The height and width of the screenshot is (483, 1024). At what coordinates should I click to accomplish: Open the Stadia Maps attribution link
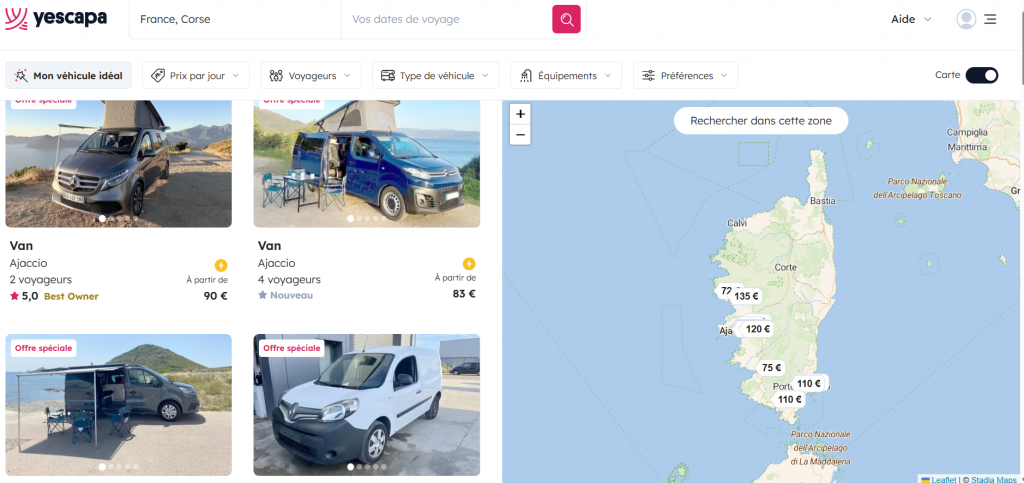coord(993,479)
